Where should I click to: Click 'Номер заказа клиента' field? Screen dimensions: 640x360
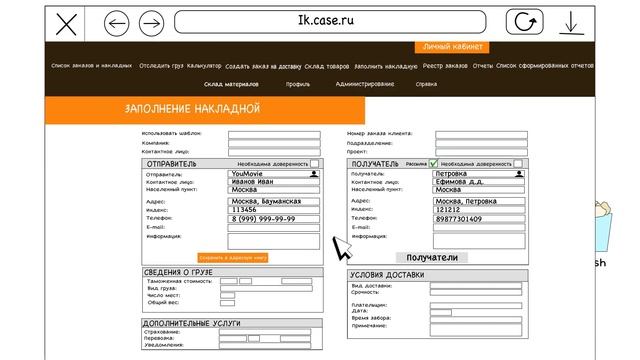click(x=481, y=135)
